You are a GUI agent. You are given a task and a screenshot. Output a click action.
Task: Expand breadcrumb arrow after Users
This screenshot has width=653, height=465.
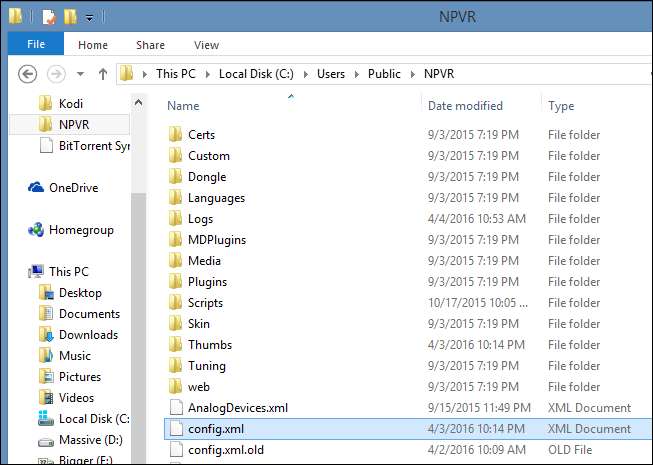click(x=357, y=75)
